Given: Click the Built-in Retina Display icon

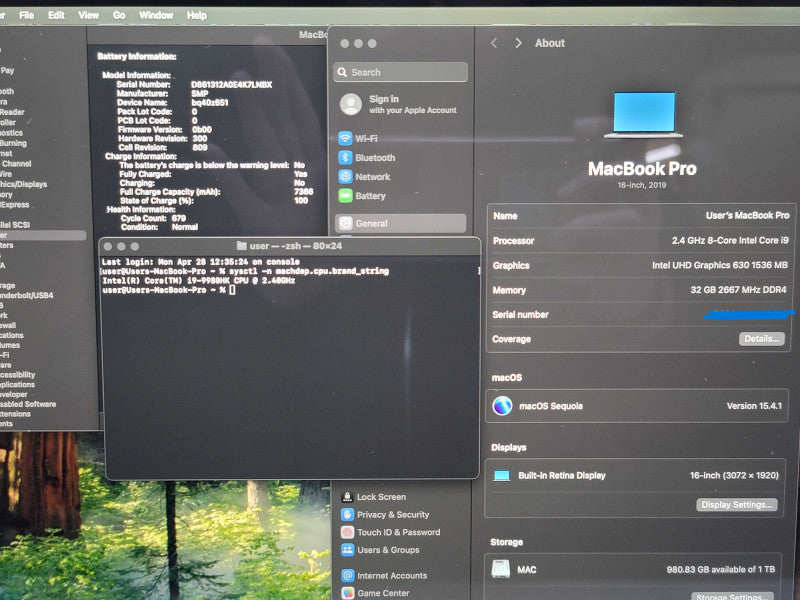Looking at the screenshot, I should coord(502,476).
